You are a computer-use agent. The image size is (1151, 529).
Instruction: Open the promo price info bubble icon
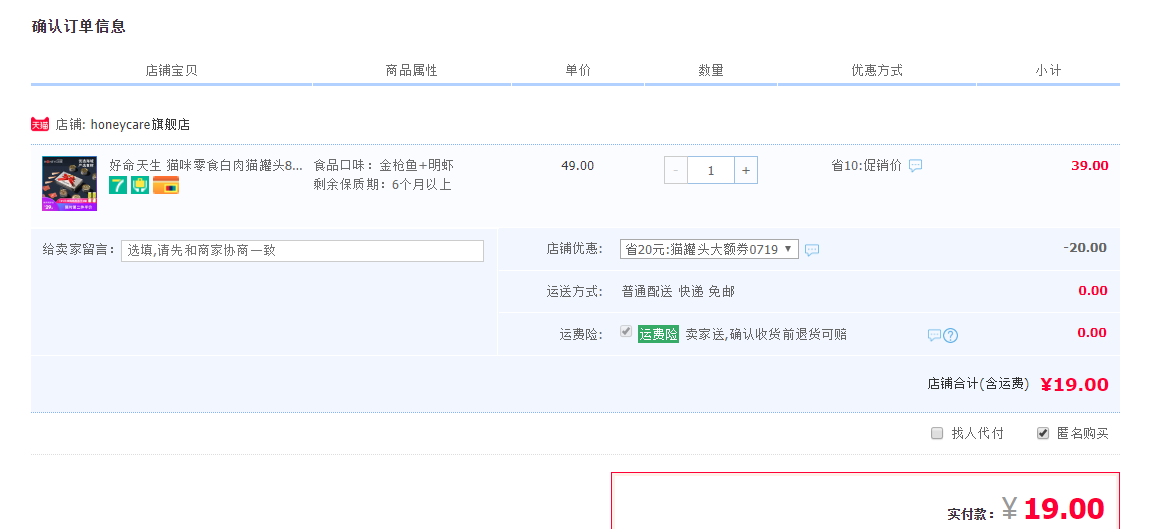pyautogui.click(x=915, y=166)
